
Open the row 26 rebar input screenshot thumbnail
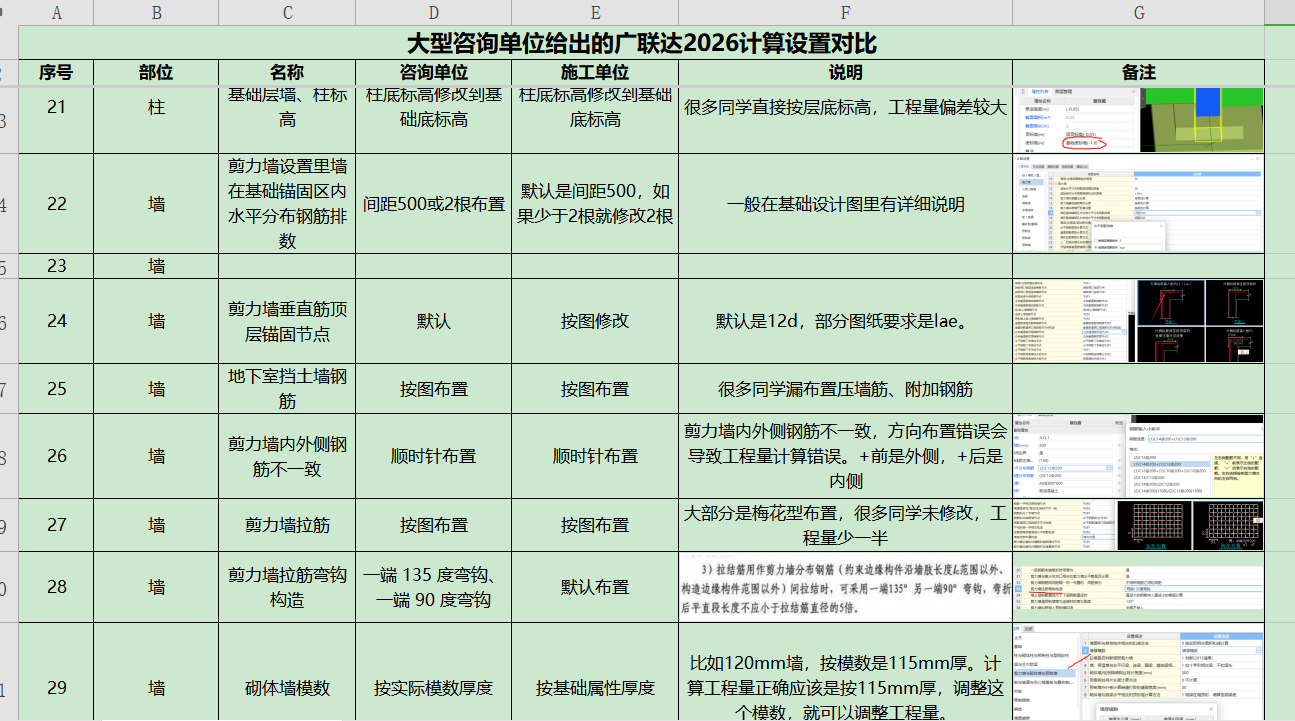(1139, 456)
